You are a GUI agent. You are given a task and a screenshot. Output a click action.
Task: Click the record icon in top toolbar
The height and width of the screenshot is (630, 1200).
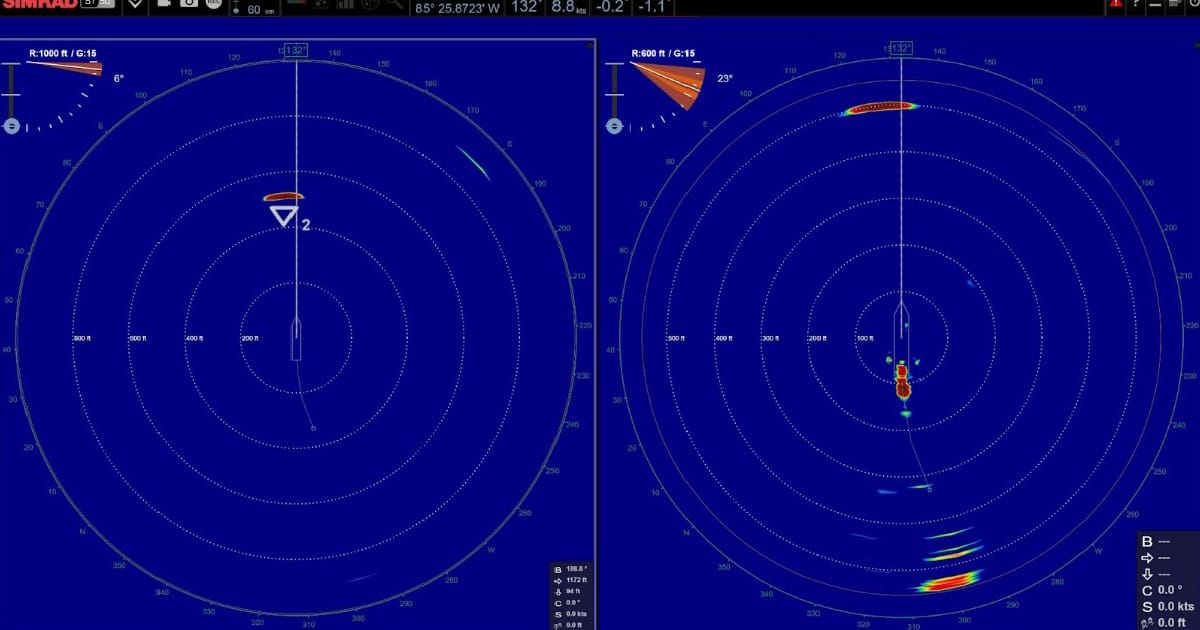click(213, 4)
